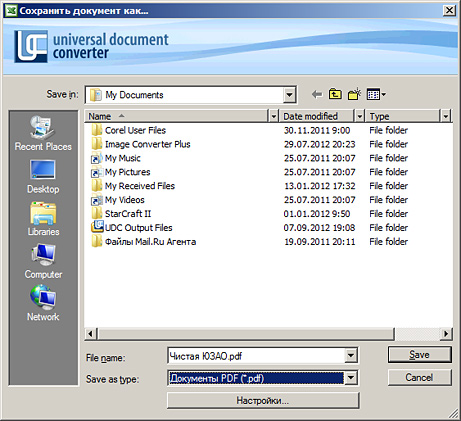461x421 pixels.
Task: Open Libraries in places sidebar
Action: (x=43, y=219)
